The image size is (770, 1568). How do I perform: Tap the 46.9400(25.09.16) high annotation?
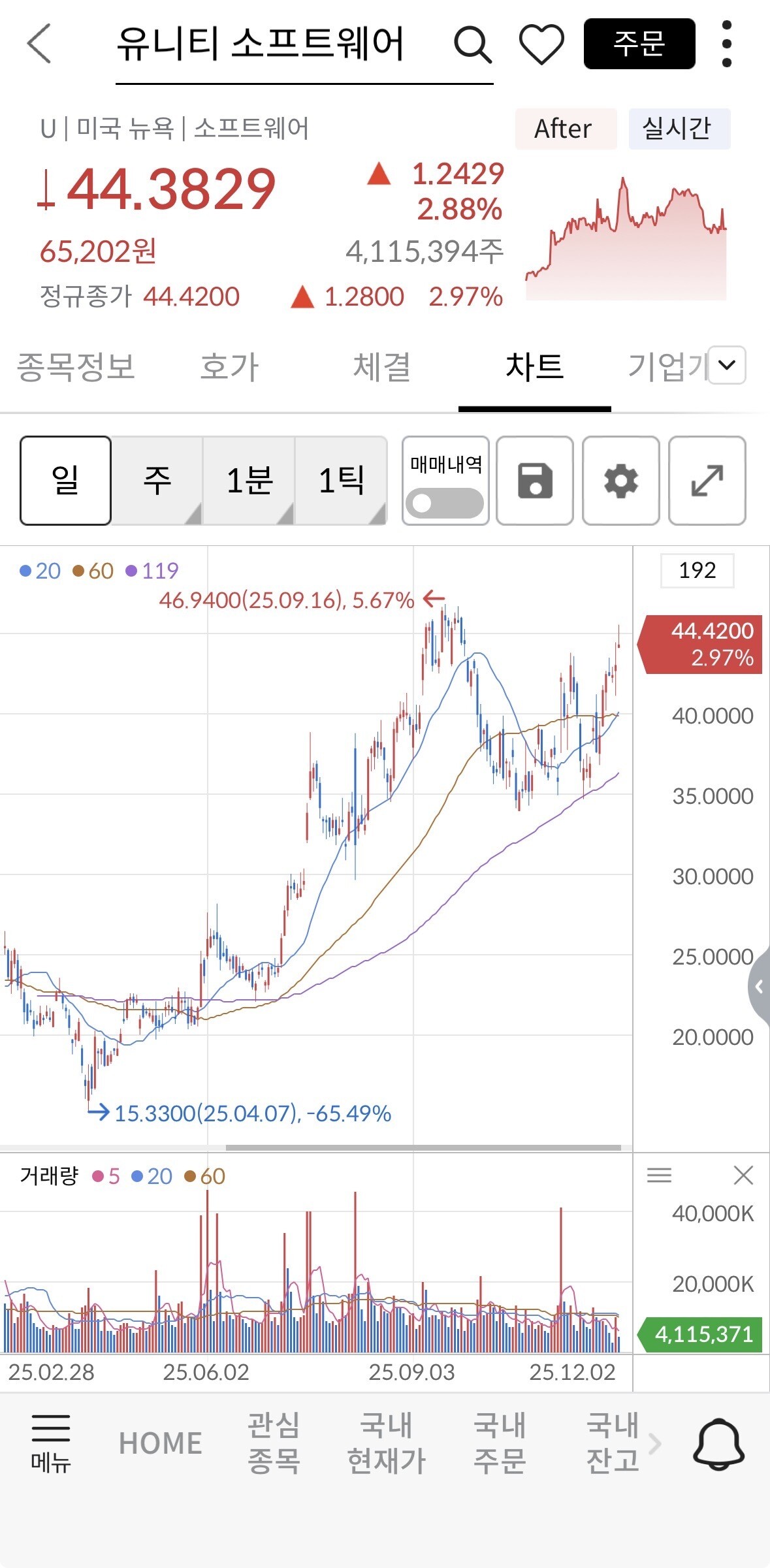[287, 600]
